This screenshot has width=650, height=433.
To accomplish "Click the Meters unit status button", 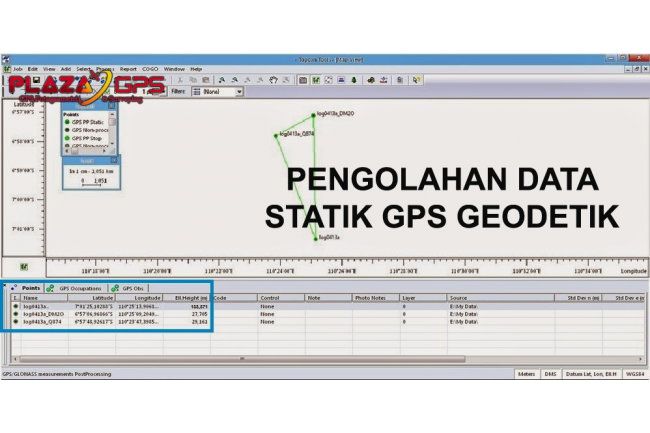I will pyautogui.click(x=526, y=373).
